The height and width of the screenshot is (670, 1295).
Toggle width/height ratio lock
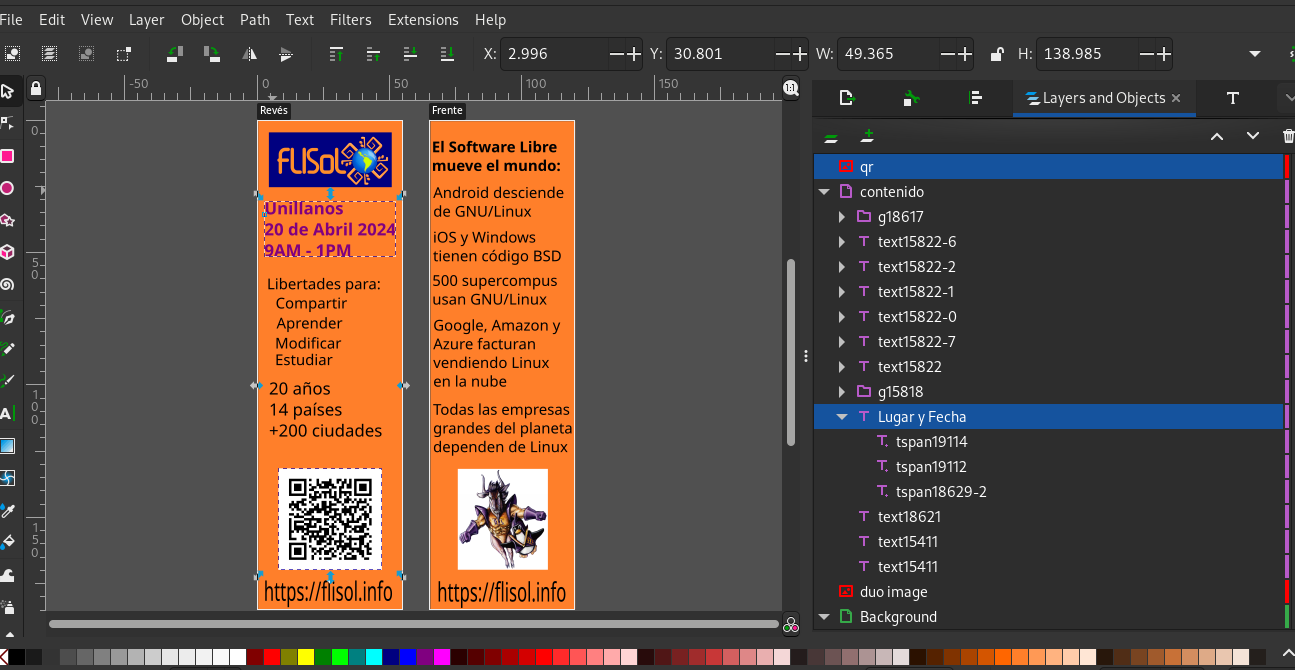996,54
